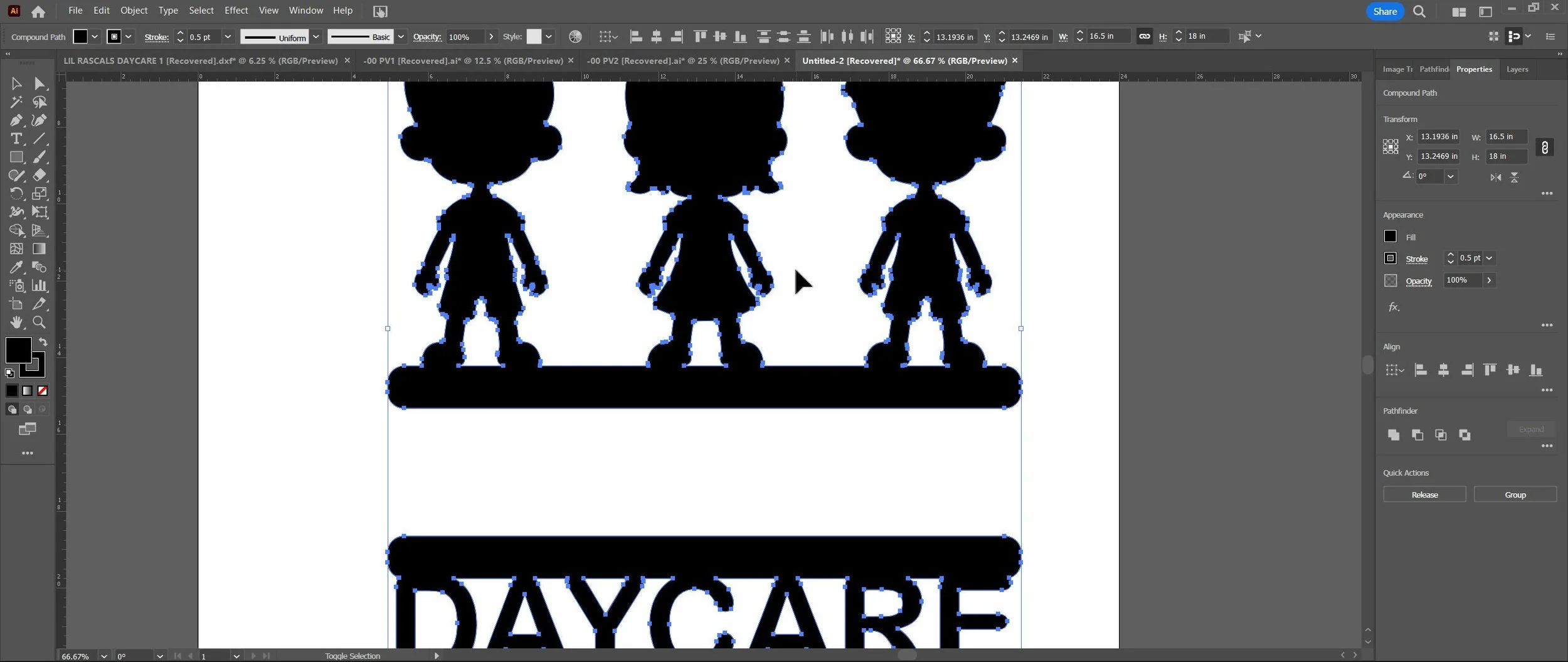Image resolution: width=1568 pixels, height=662 pixels.
Task: Switch to the -00 PV2 document tab
Action: coord(682,61)
